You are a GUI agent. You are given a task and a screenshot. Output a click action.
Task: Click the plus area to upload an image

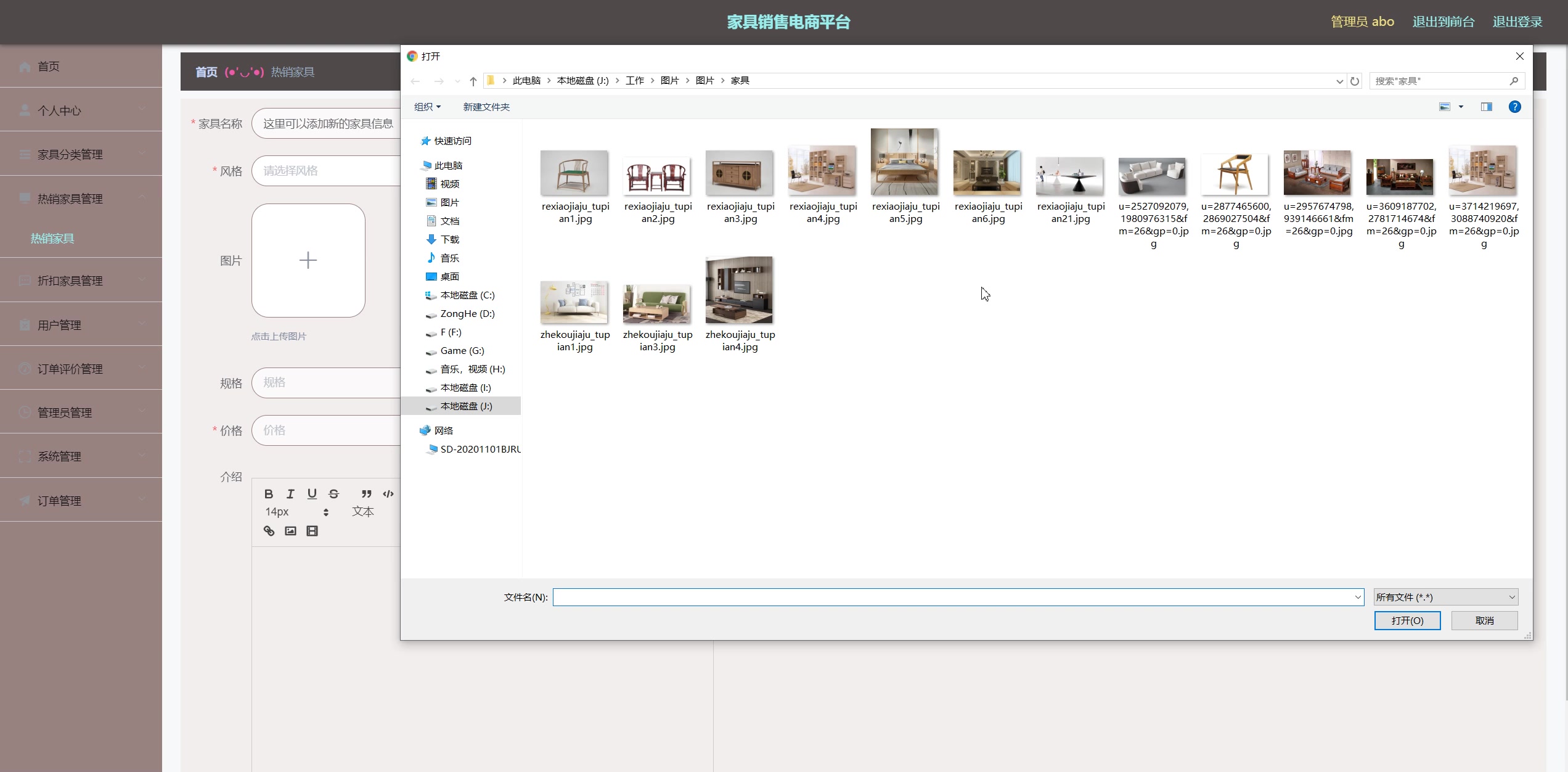tap(308, 260)
